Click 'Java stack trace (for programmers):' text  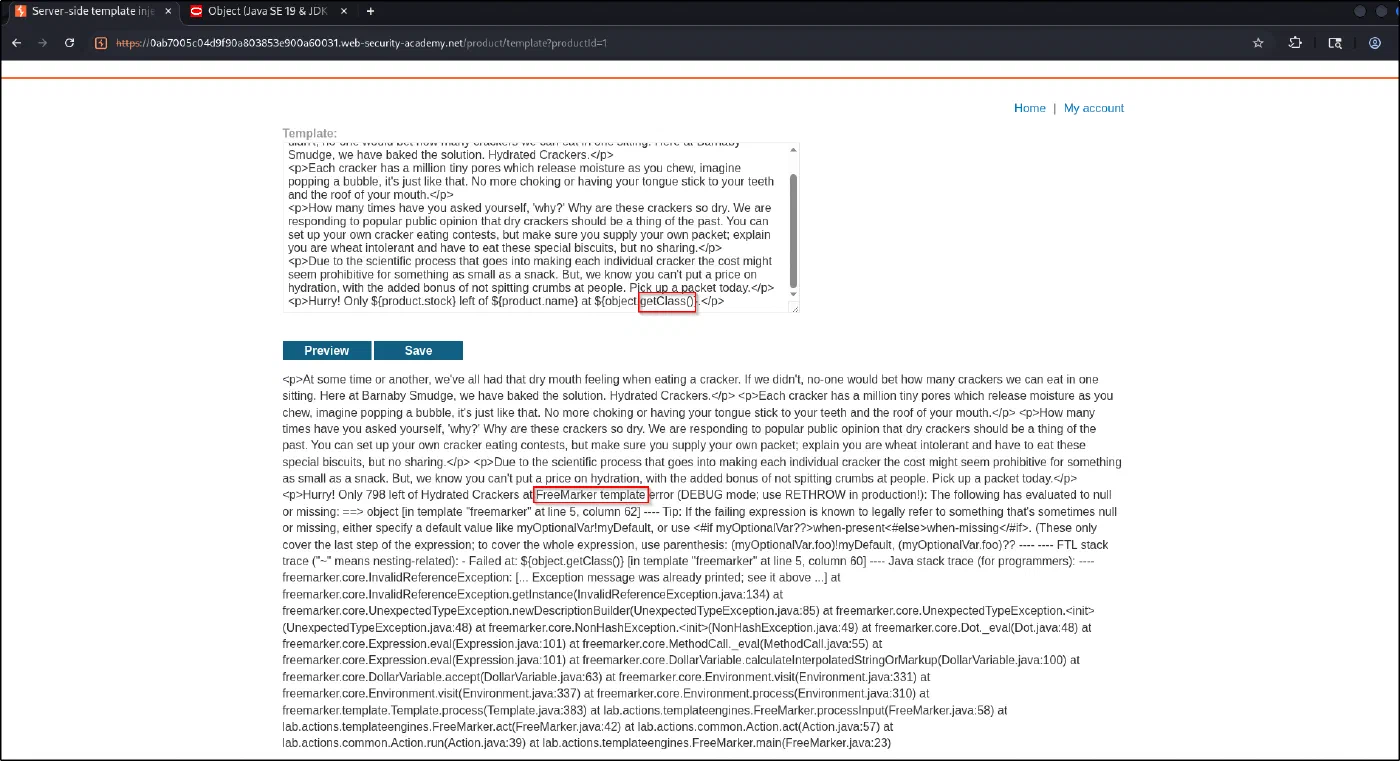coord(978,561)
